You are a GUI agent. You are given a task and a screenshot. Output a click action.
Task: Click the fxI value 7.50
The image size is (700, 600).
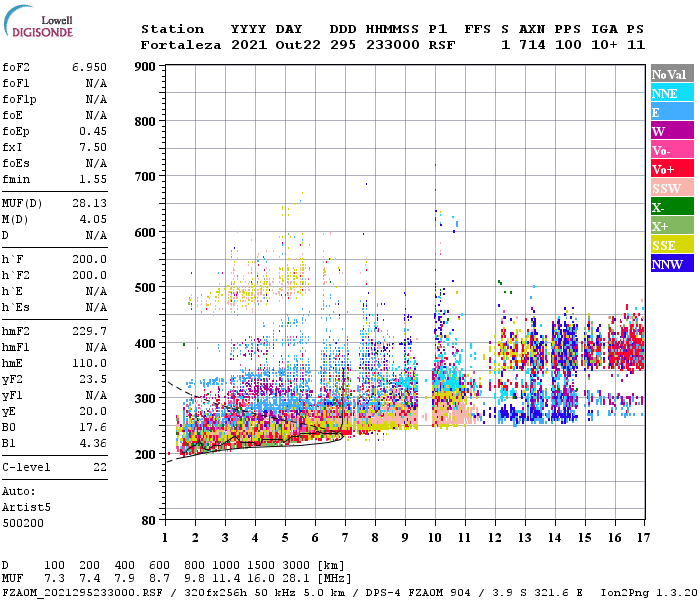[x=93, y=147]
